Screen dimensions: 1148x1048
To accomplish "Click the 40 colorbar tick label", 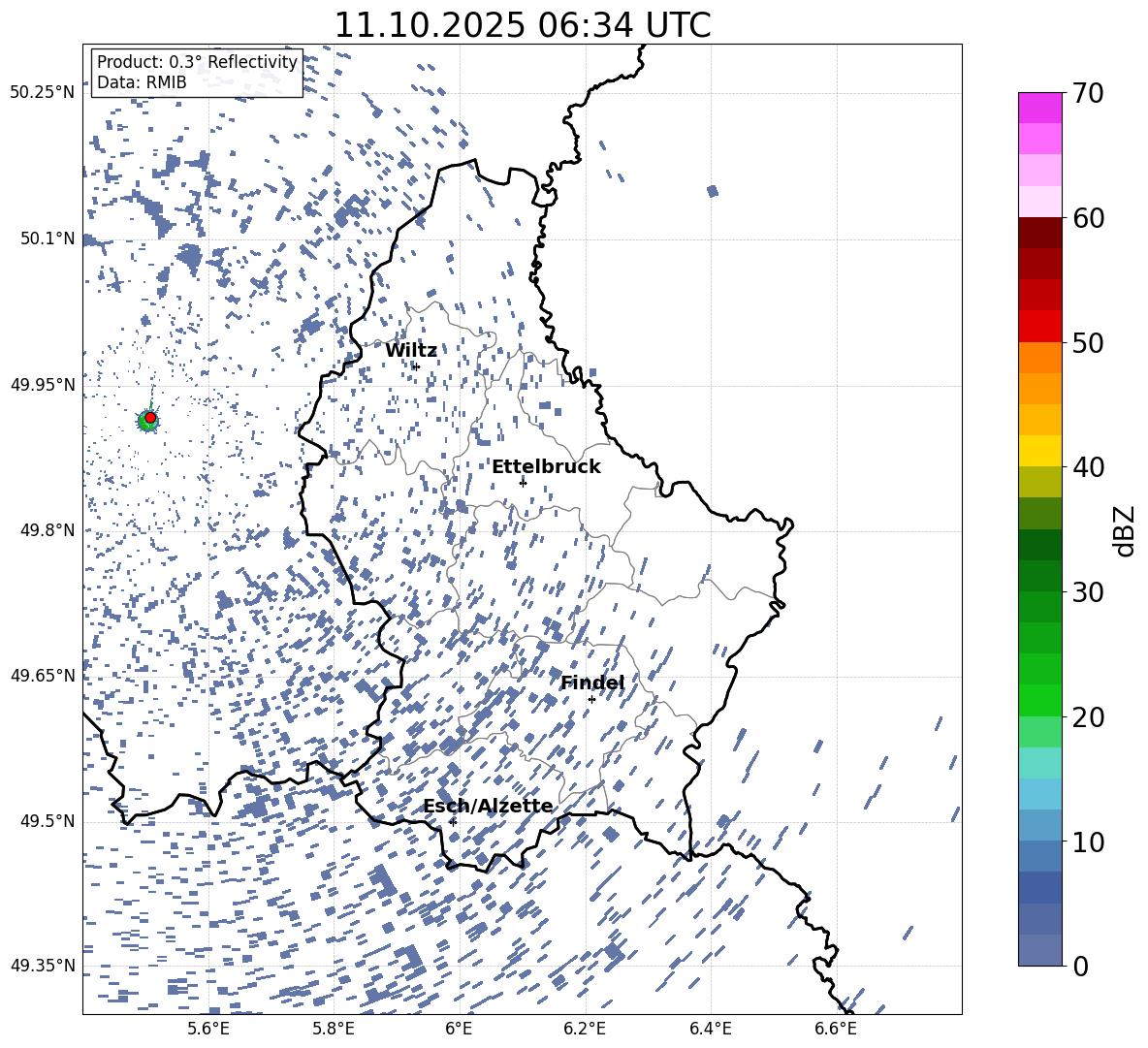I will pyautogui.click(x=1088, y=467).
